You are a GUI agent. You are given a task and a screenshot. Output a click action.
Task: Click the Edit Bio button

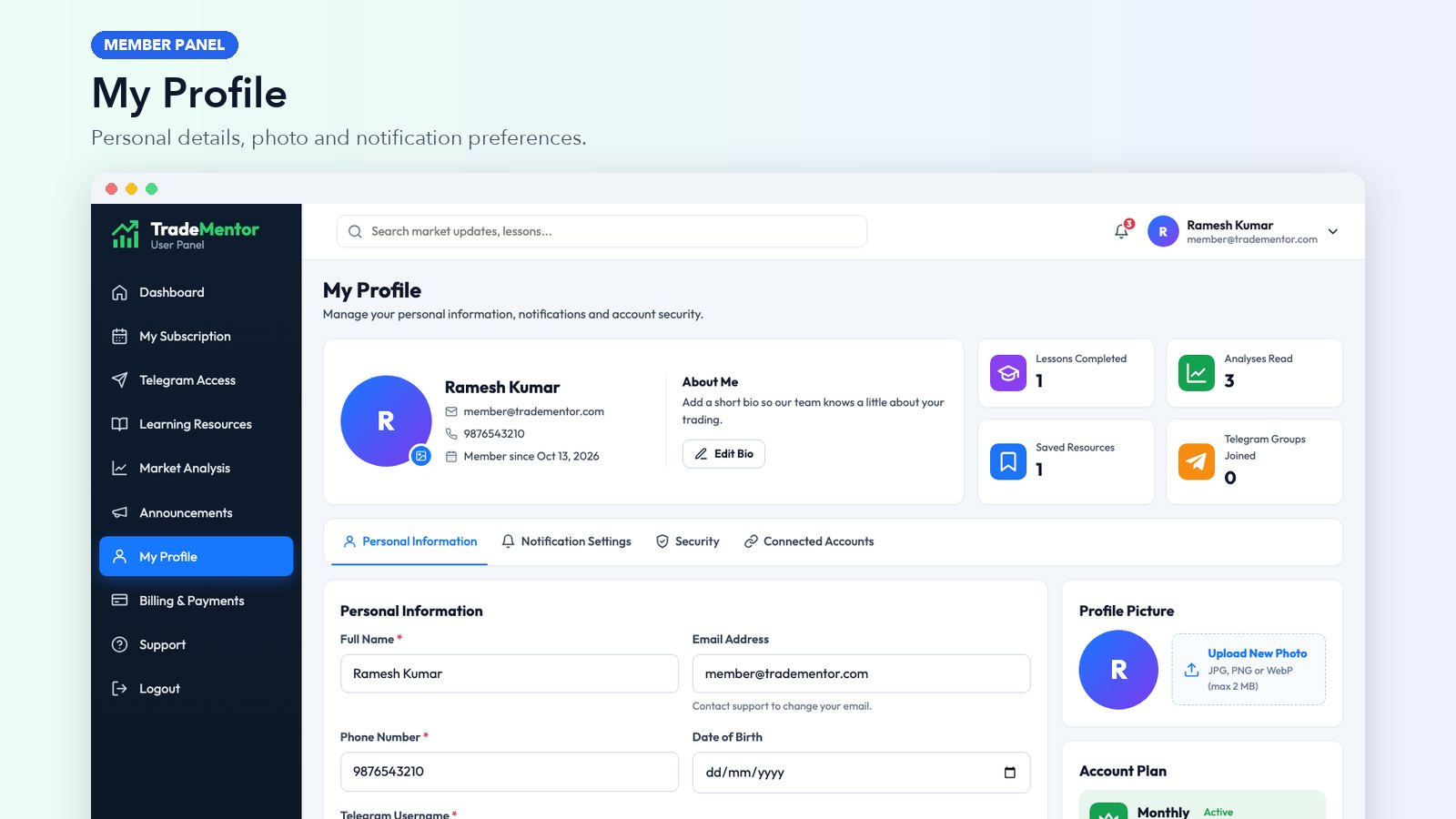tap(723, 454)
